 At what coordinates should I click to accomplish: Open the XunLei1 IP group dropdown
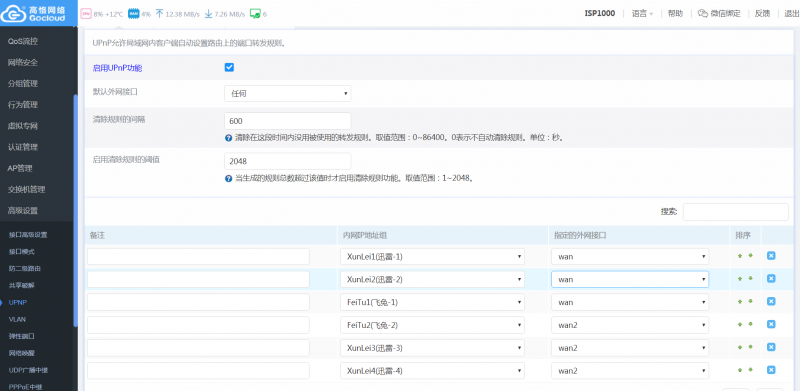point(432,257)
